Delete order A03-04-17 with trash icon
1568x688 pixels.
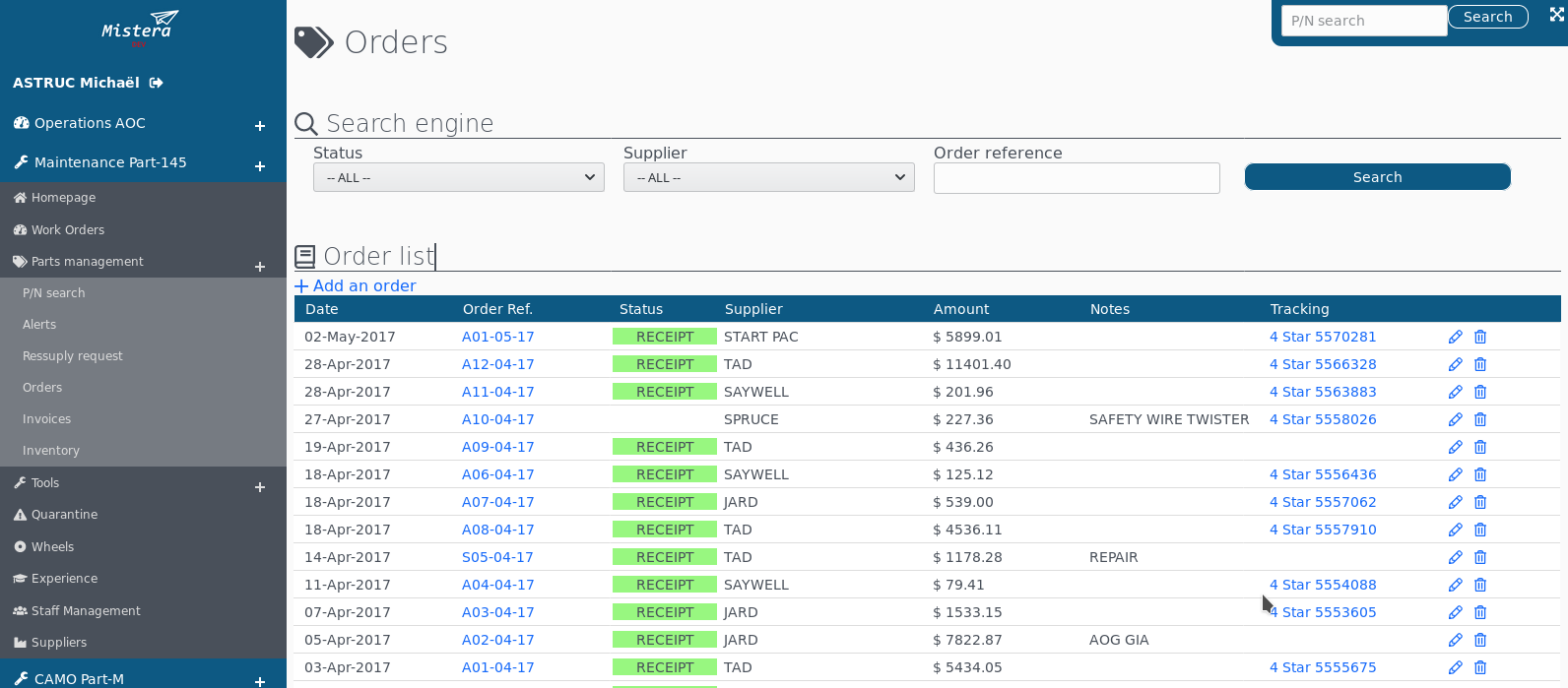tap(1479, 612)
